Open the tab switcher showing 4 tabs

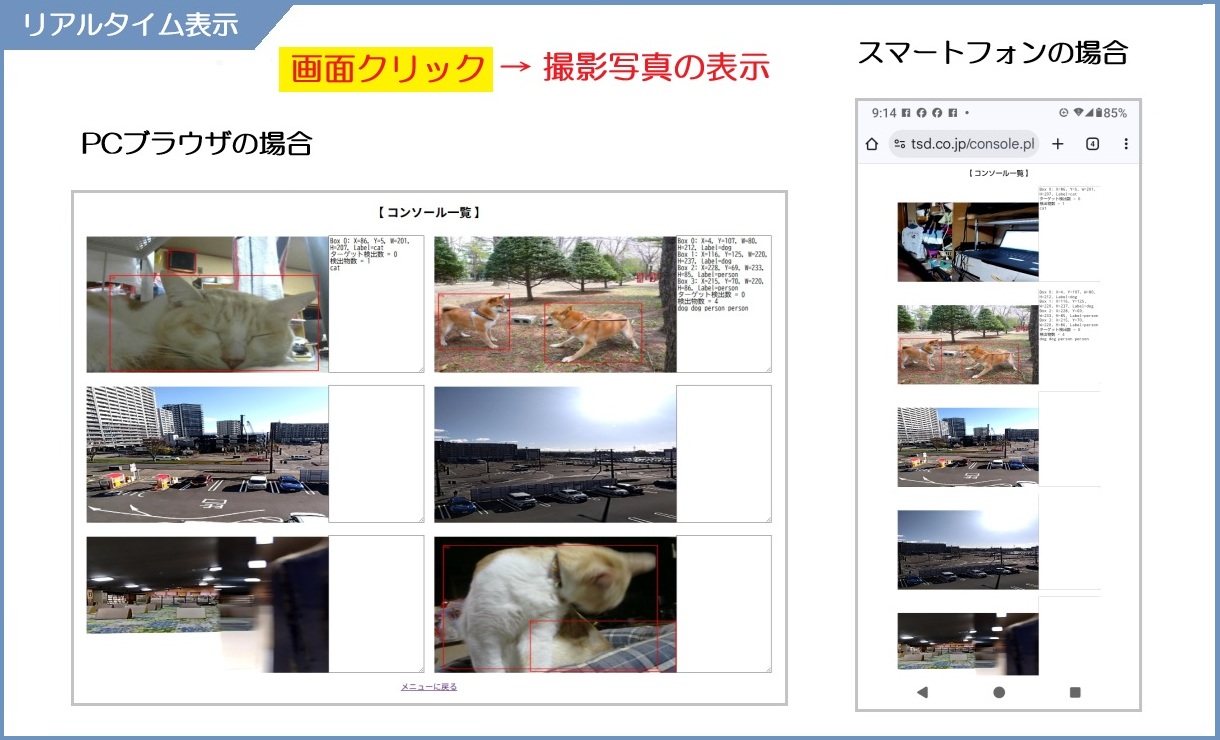[1092, 144]
